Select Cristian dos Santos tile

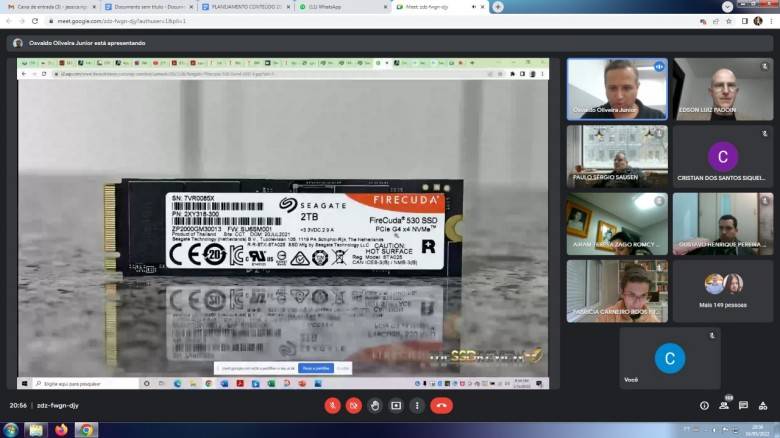(723, 156)
